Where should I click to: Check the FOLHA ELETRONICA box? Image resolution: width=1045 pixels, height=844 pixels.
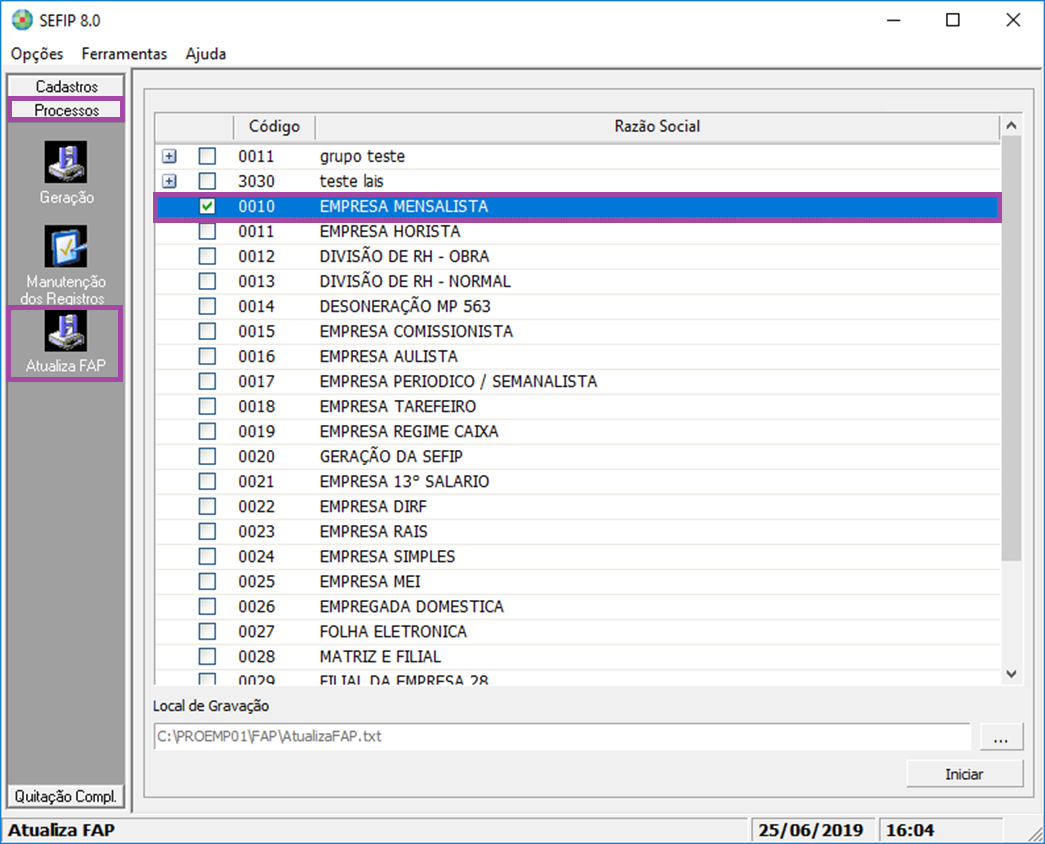click(x=207, y=631)
